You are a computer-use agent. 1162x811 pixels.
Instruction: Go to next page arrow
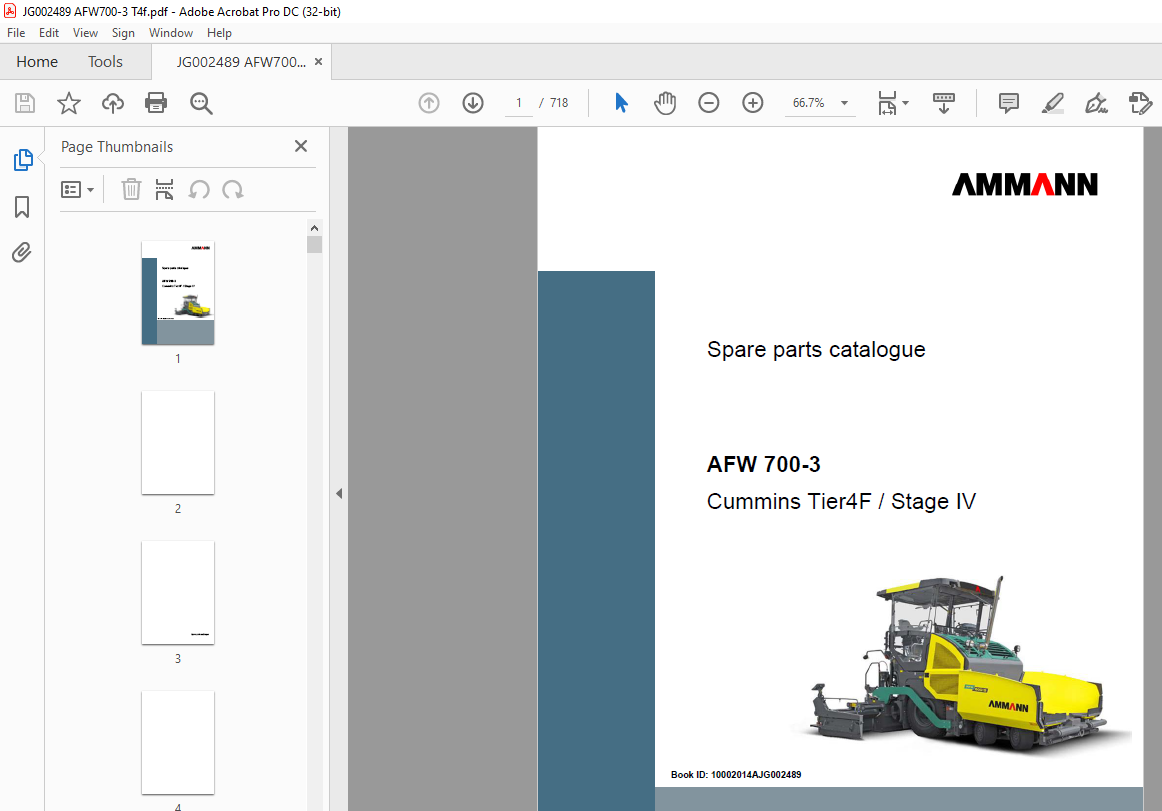point(473,103)
